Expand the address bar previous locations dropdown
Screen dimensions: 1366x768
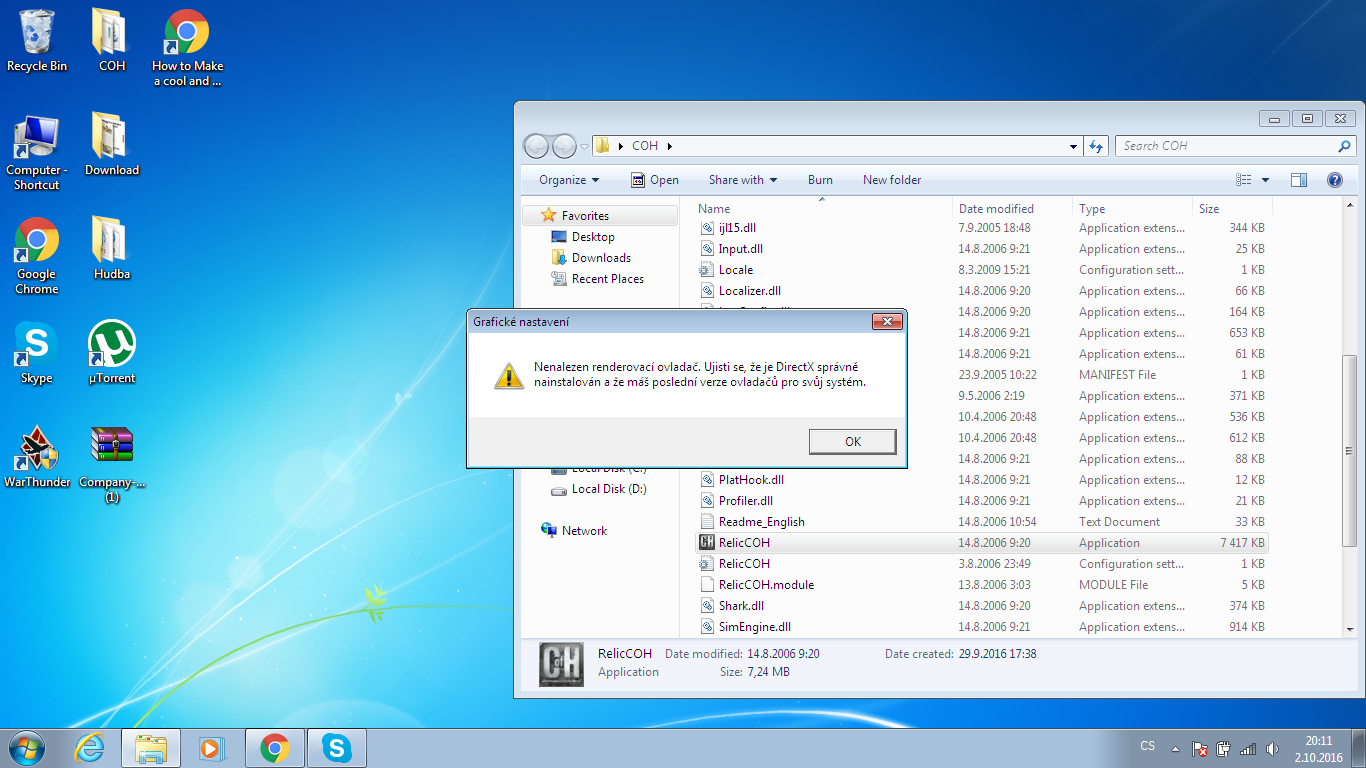(1075, 146)
